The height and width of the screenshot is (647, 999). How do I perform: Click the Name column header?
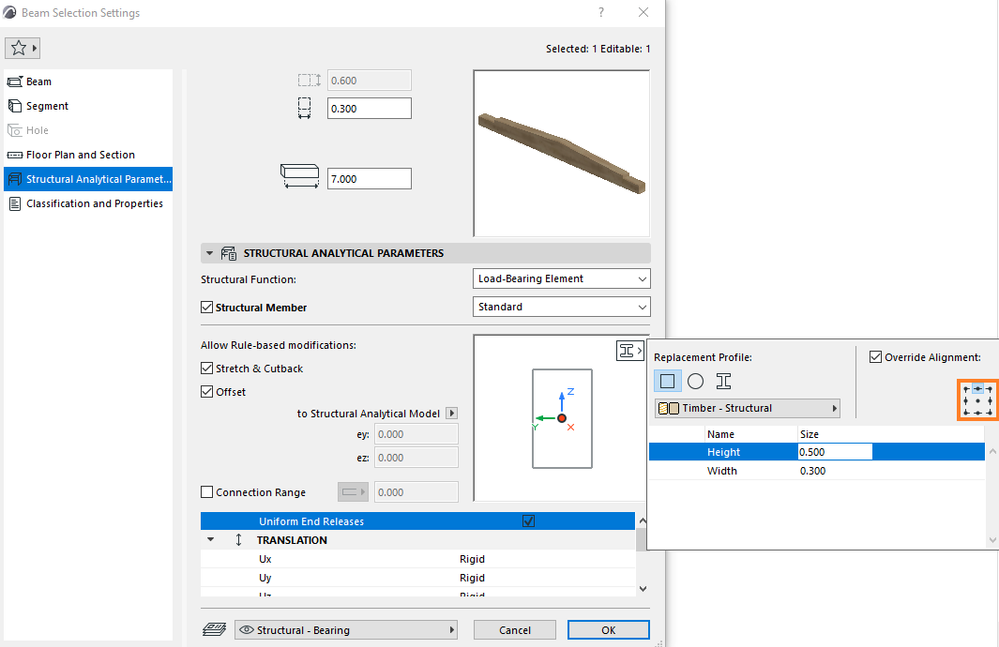point(721,434)
